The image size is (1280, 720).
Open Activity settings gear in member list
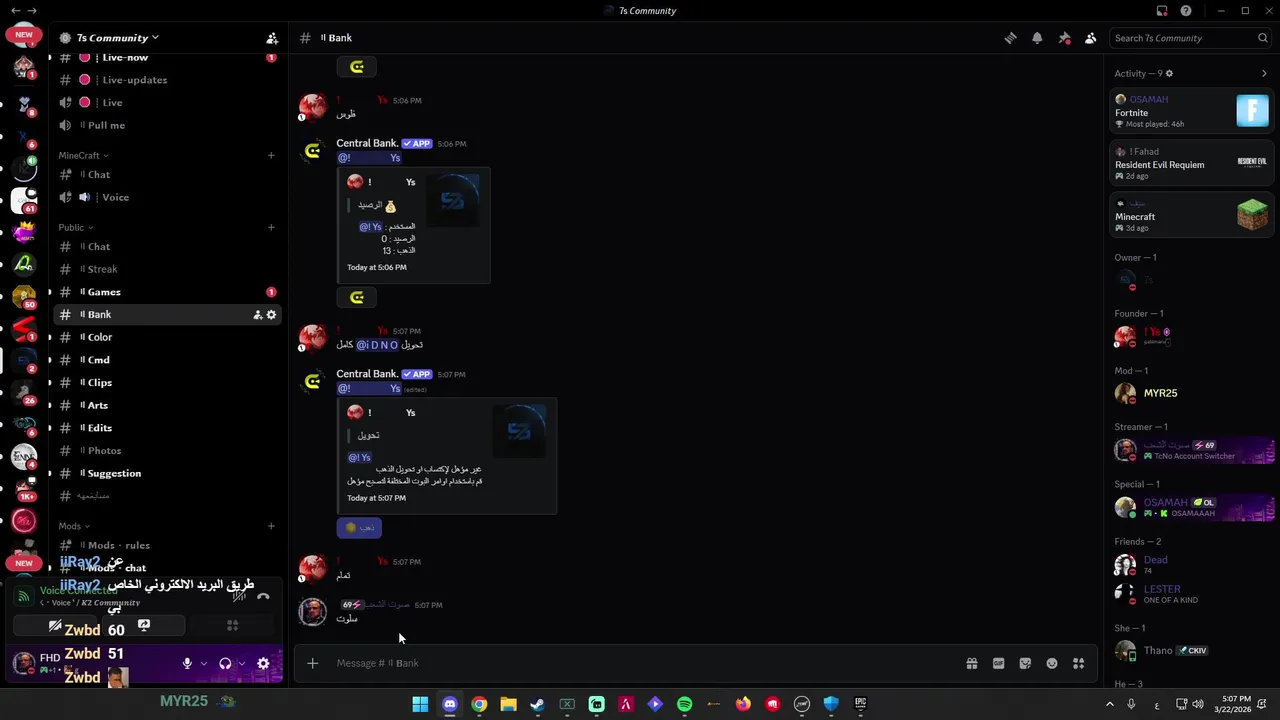[x=1169, y=73]
